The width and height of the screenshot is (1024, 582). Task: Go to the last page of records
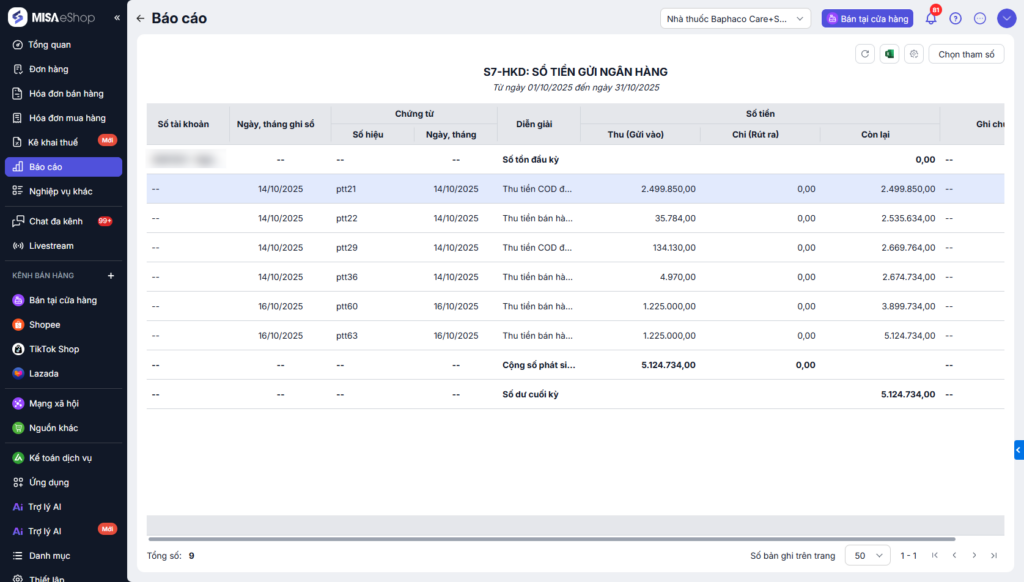click(x=993, y=555)
